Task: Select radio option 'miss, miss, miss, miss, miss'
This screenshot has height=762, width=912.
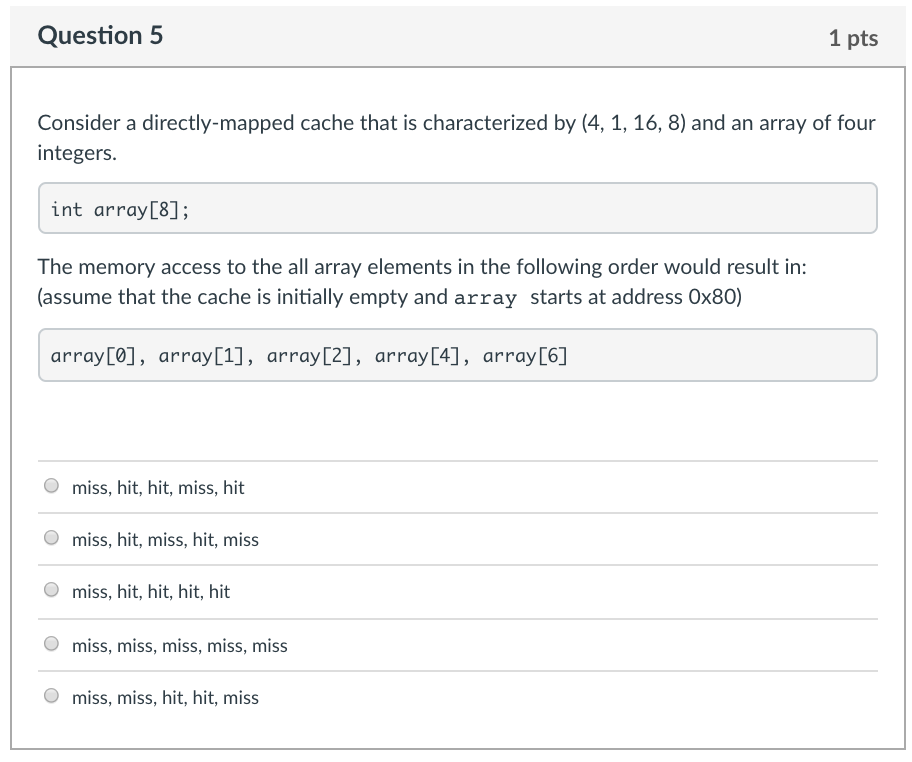Action: tap(51, 643)
